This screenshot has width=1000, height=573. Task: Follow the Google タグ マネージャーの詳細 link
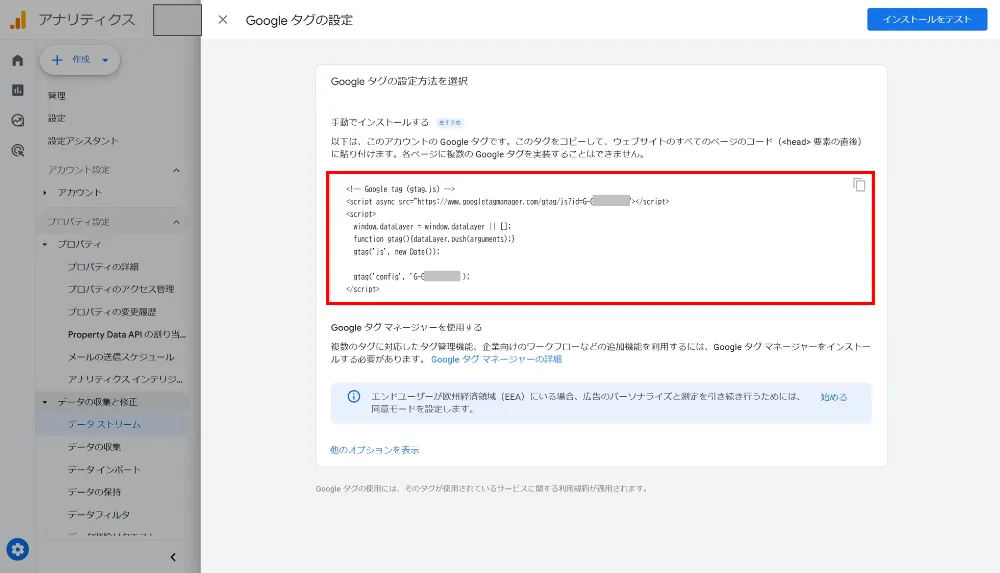(x=496, y=359)
